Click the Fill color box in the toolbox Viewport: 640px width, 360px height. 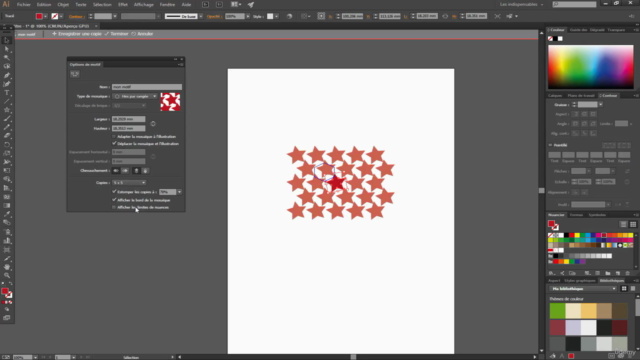pyautogui.click(x=4, y=291)
